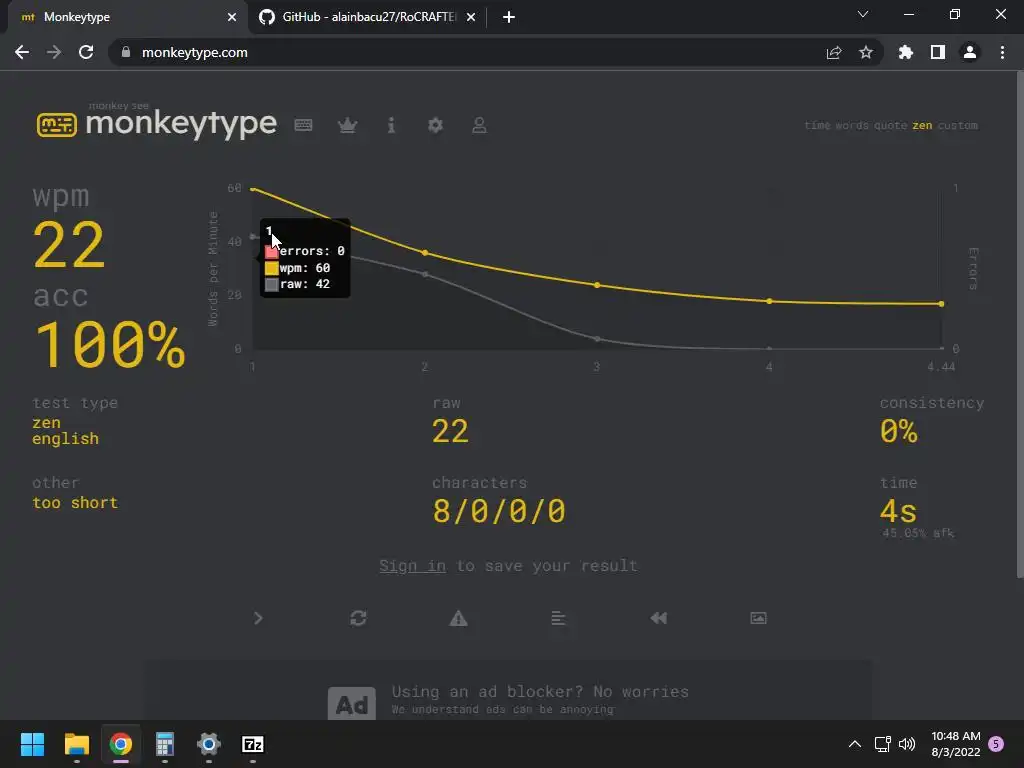The height and width of the screenshot is (768, 1024).
Task: Open a new browser tab
Action: (509, 17)
